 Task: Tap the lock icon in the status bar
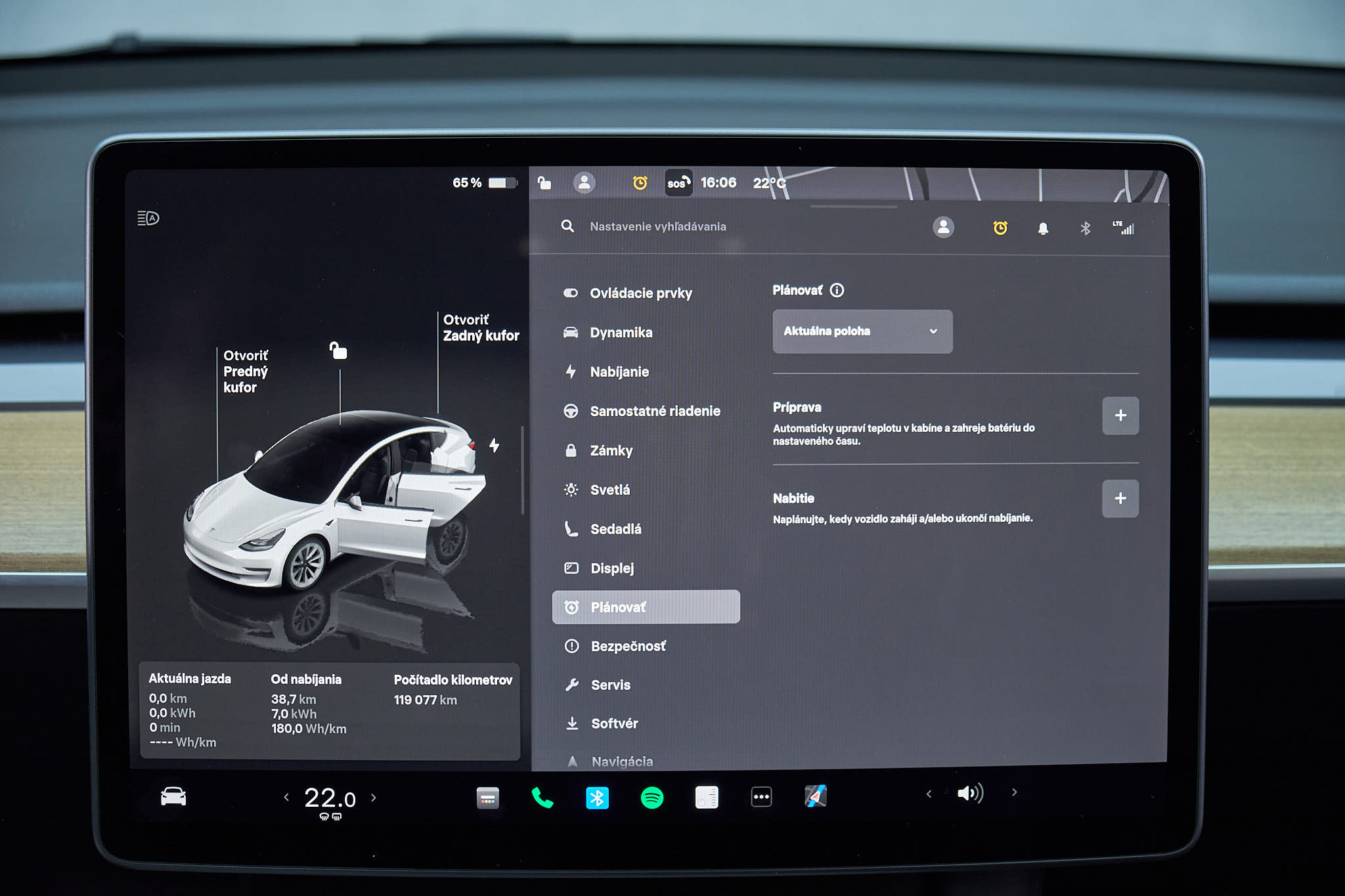coord(544,182)
